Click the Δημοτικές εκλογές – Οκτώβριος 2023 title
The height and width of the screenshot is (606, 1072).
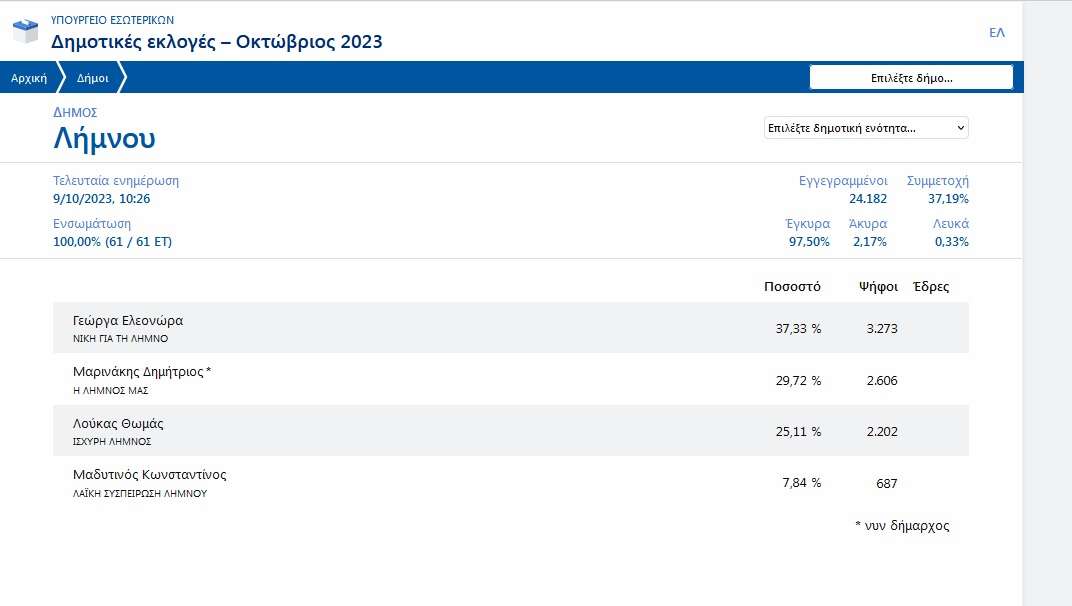coord(217,42)
